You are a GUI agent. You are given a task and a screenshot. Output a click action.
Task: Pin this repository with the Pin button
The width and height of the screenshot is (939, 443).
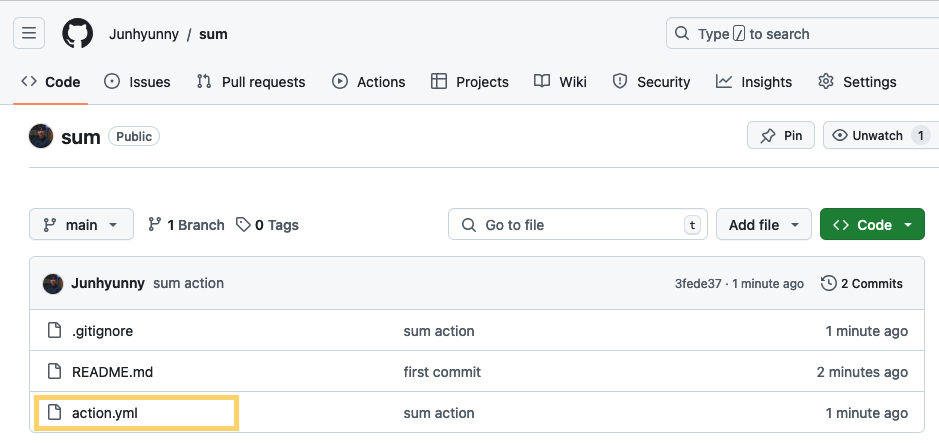click(x=781, y=135)
